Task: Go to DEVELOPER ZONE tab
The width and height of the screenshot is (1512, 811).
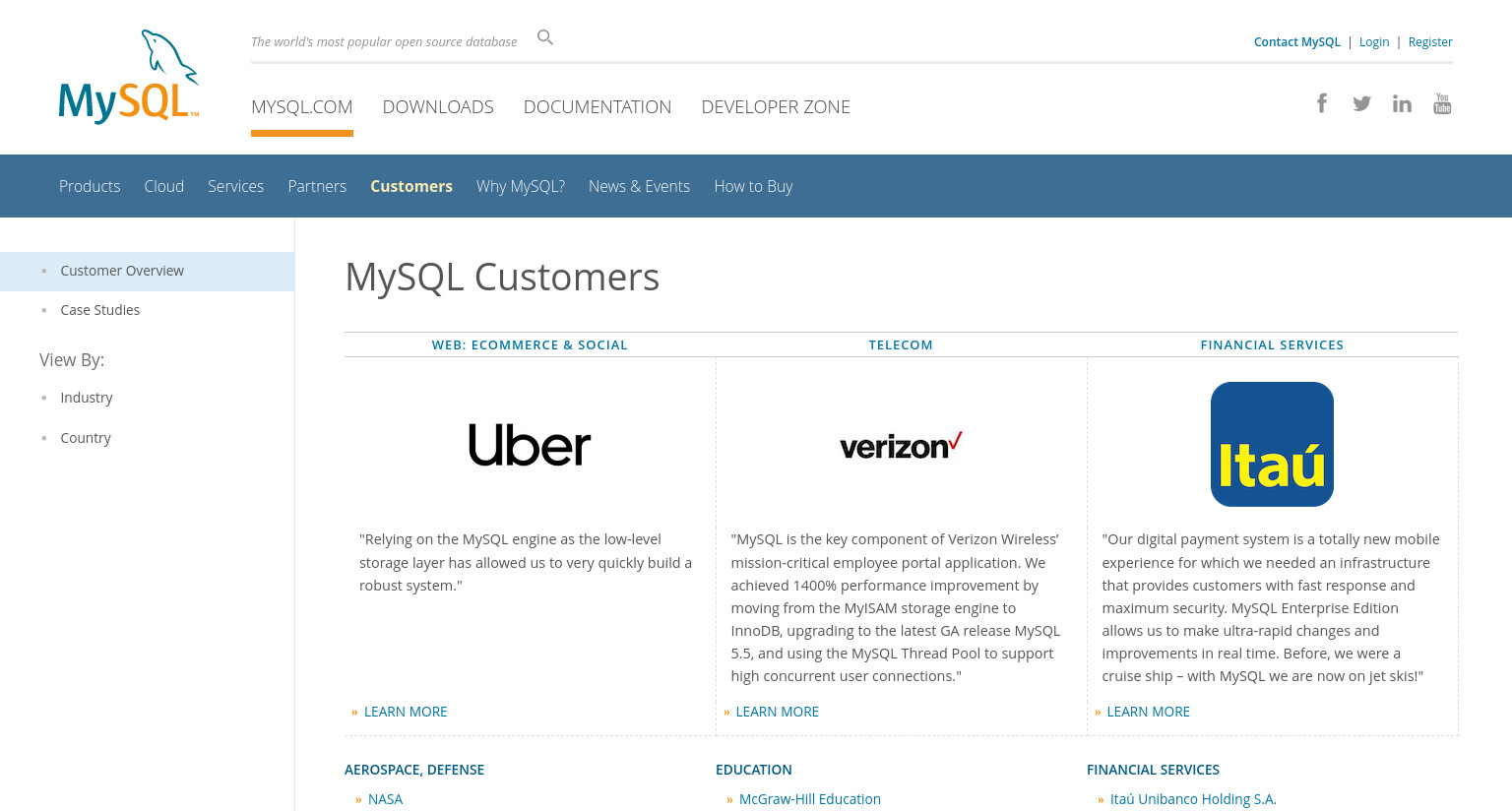Action: [x=776, y=106]
